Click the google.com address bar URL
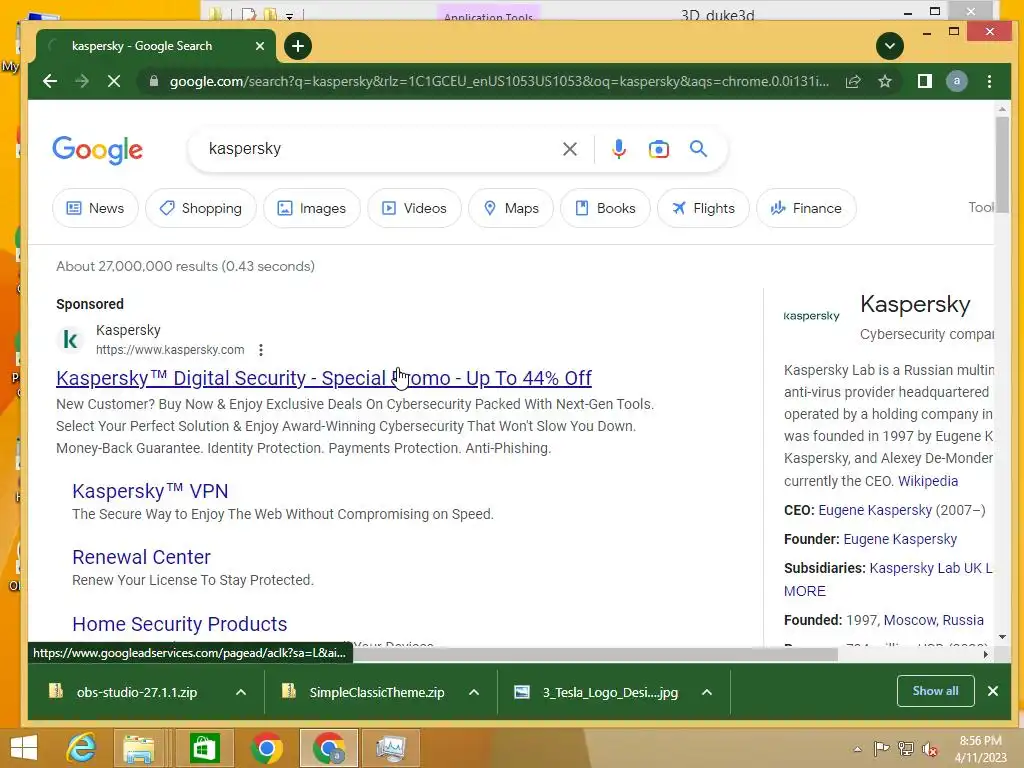Screen dimensions: 1024x768 (499, 81)
